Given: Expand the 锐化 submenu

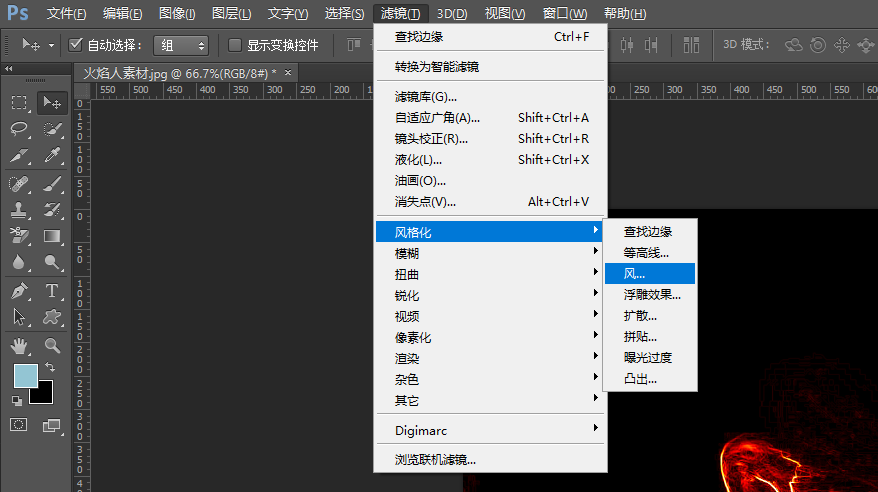Looking at the screenshot, I should 490,295.
